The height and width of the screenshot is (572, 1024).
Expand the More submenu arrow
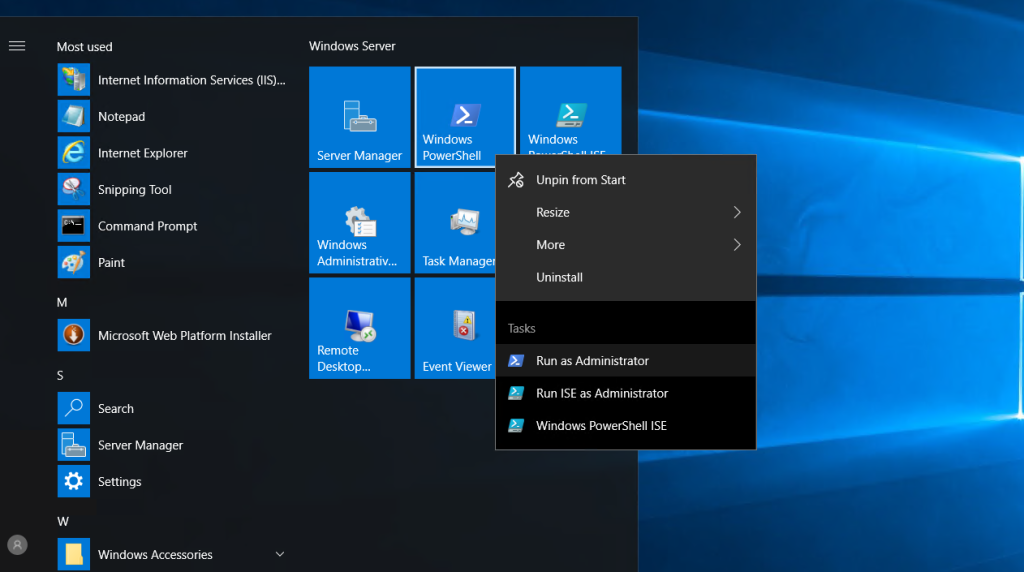coord(737,245)
